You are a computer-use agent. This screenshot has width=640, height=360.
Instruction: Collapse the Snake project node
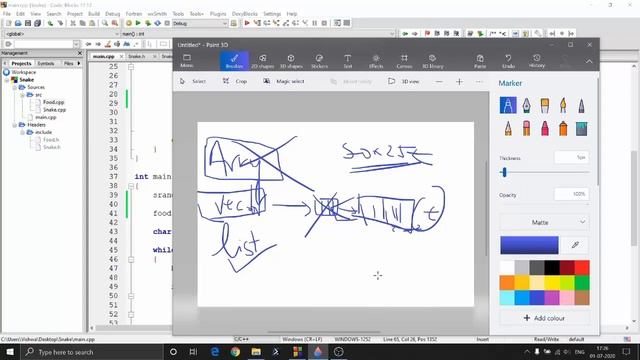click(7, 80)
